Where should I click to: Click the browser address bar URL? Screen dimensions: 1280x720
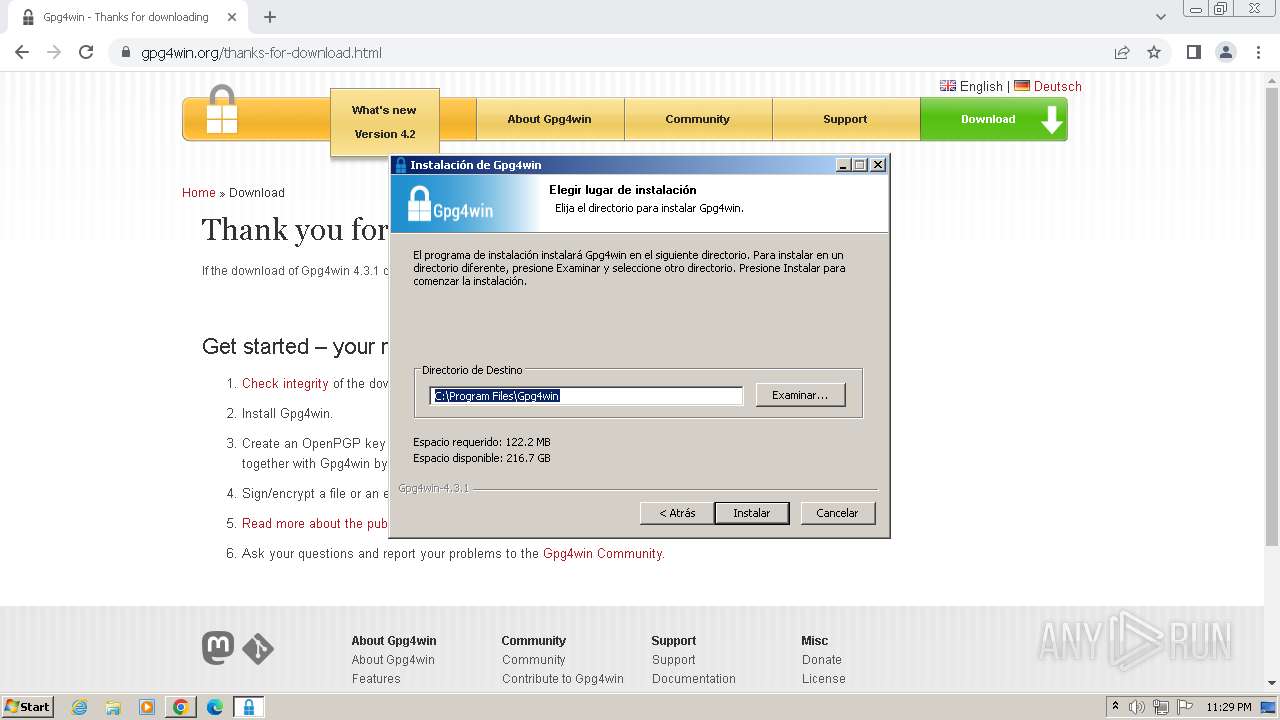pos(262,53)
